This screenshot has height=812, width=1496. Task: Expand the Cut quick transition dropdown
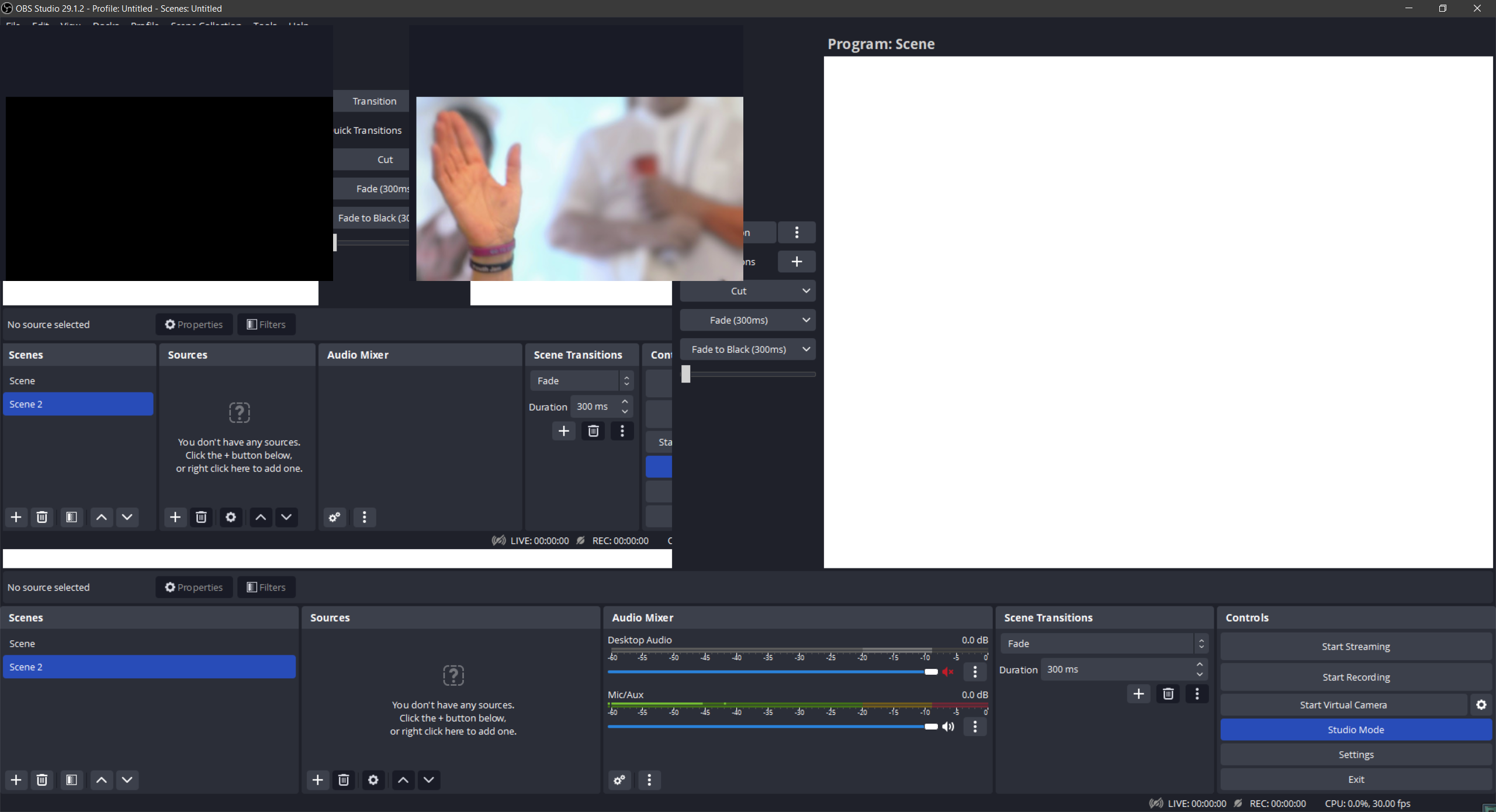[806, 290]
